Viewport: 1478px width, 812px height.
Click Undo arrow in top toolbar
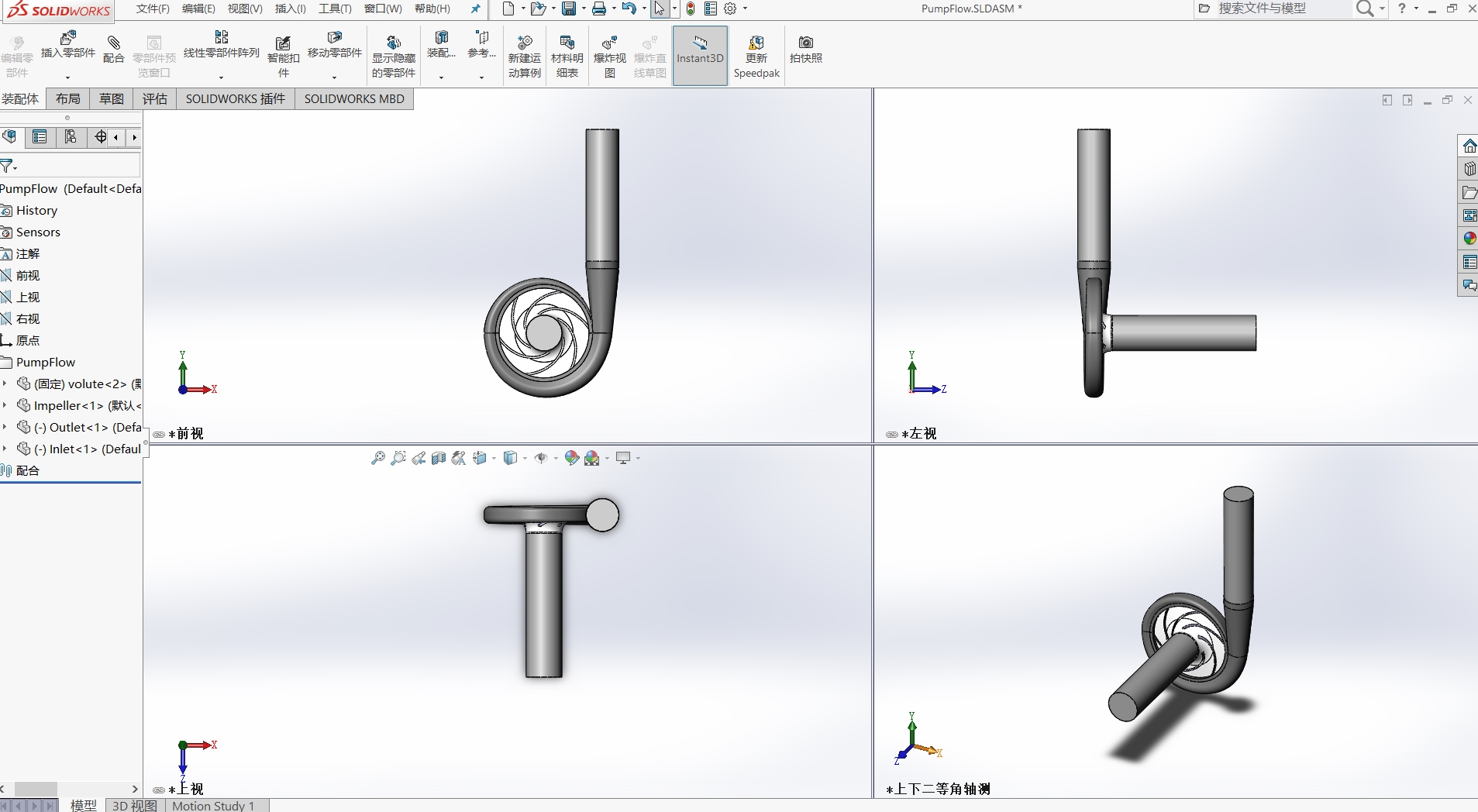tap(629, 9)
